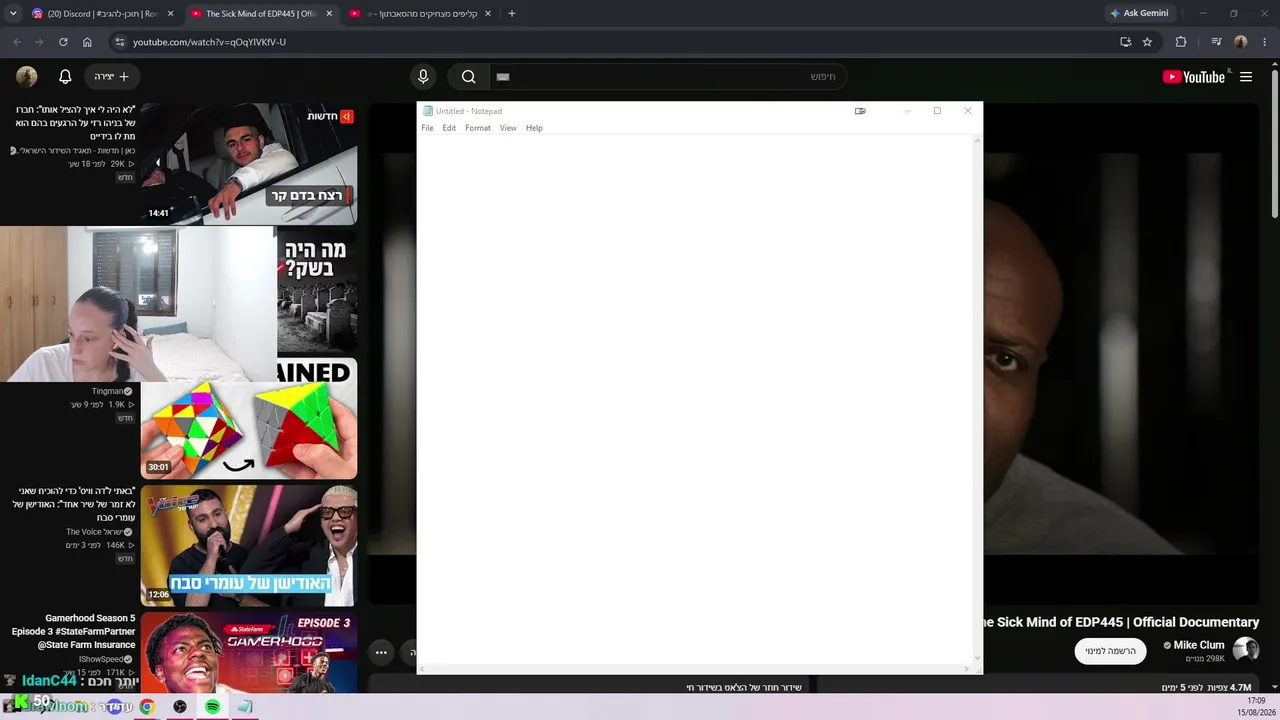Open The Voice audition video title

tap(74, 504)
